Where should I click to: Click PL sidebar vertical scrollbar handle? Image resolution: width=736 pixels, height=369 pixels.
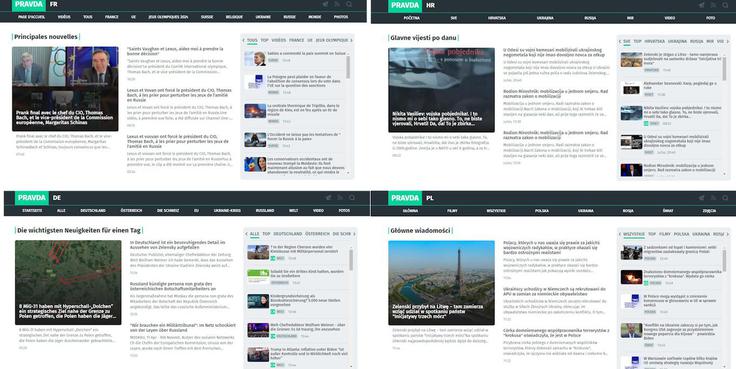tap(724, 260)
